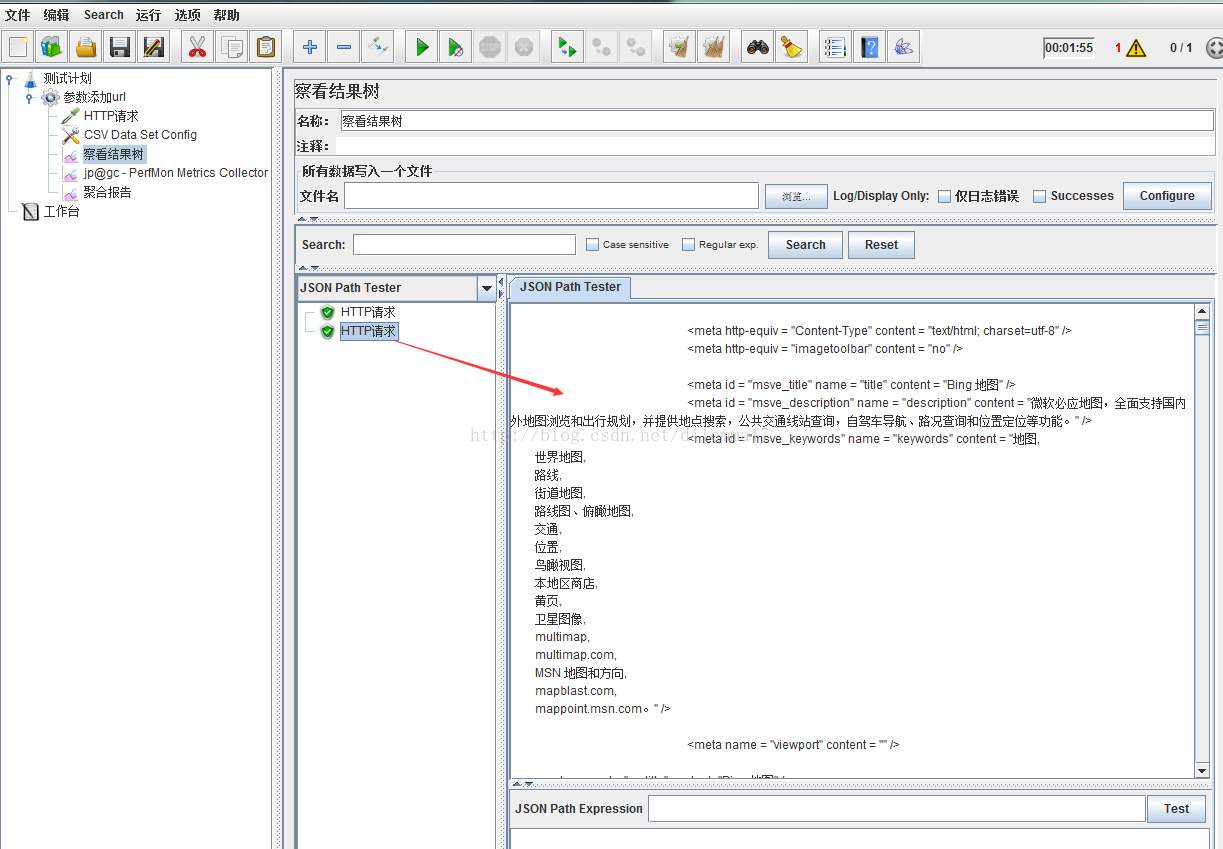The width and height of the screenshot is (1223, 849).
Task: Save the test plan with floppy icon
Action: (120, 47)
